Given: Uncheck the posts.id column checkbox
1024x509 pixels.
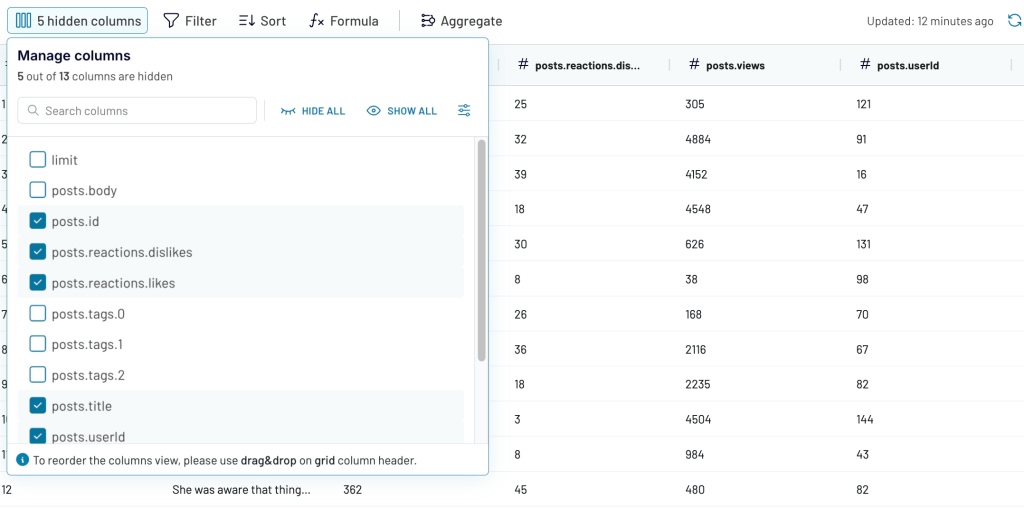Looking at the screenshot, I should coord(38,221).
